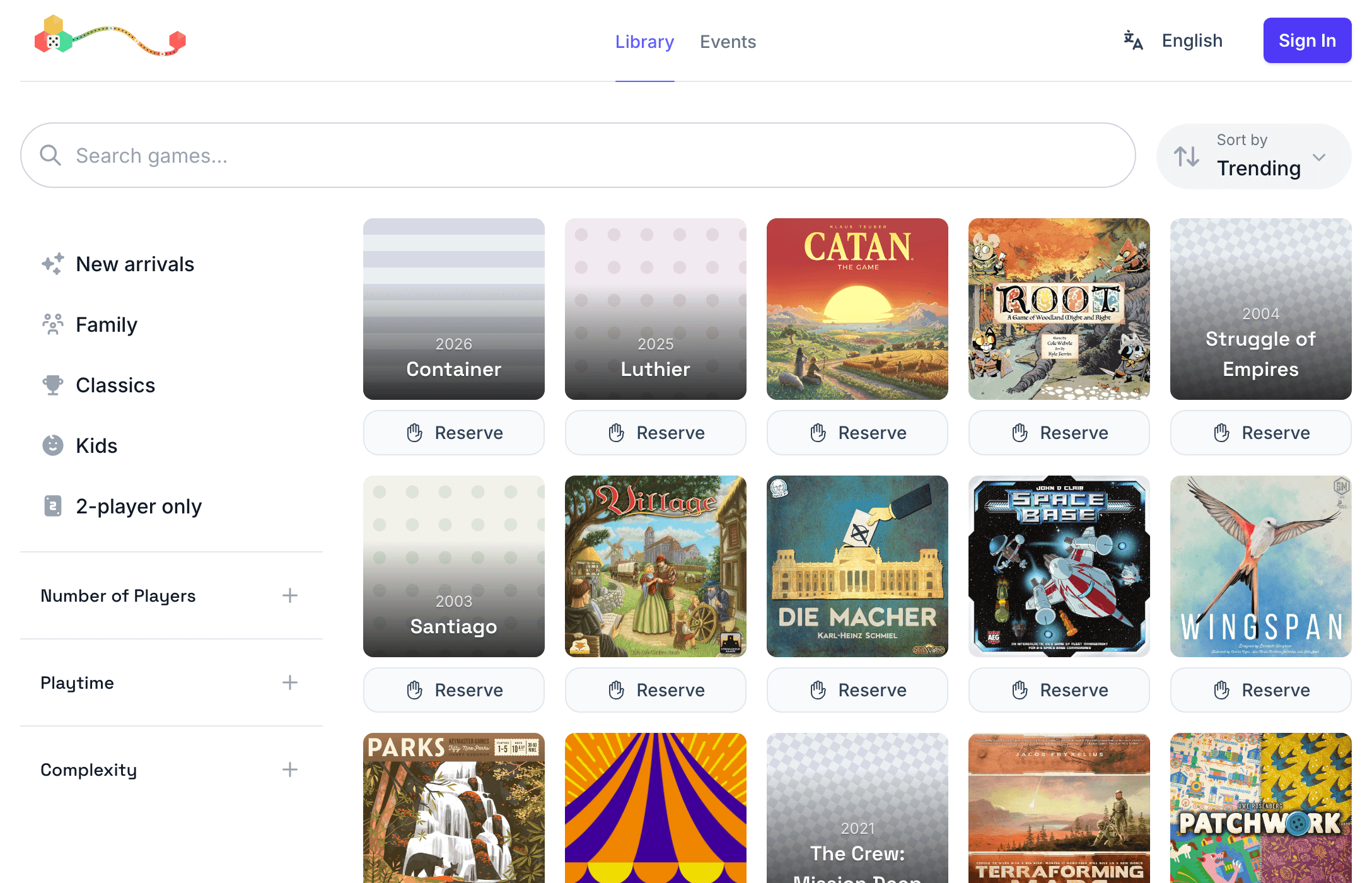The image size is (1372, 883).
Task: Reserve the Catan game
Action: (x=857, y=433)
